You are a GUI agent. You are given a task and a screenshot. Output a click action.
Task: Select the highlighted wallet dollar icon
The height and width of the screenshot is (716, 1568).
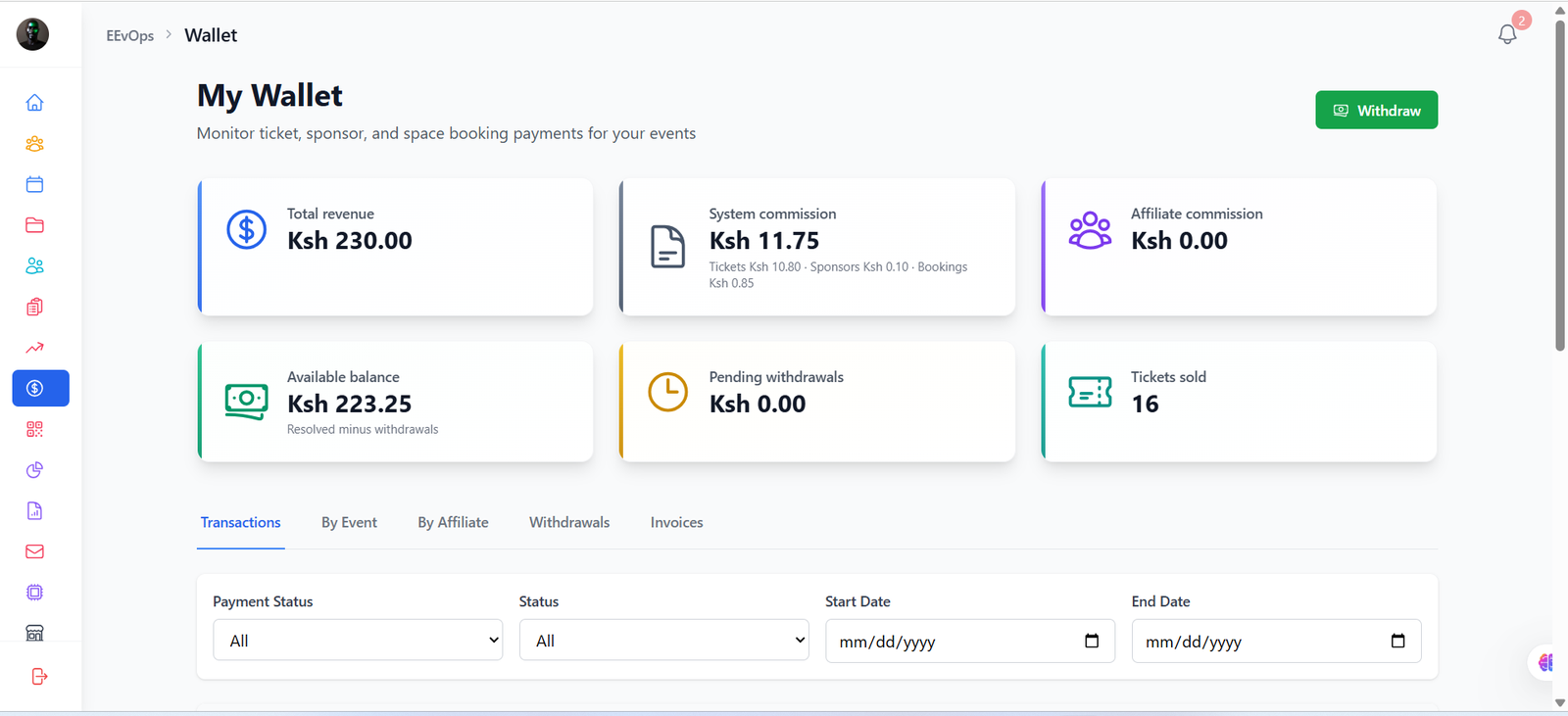point(40,388)
